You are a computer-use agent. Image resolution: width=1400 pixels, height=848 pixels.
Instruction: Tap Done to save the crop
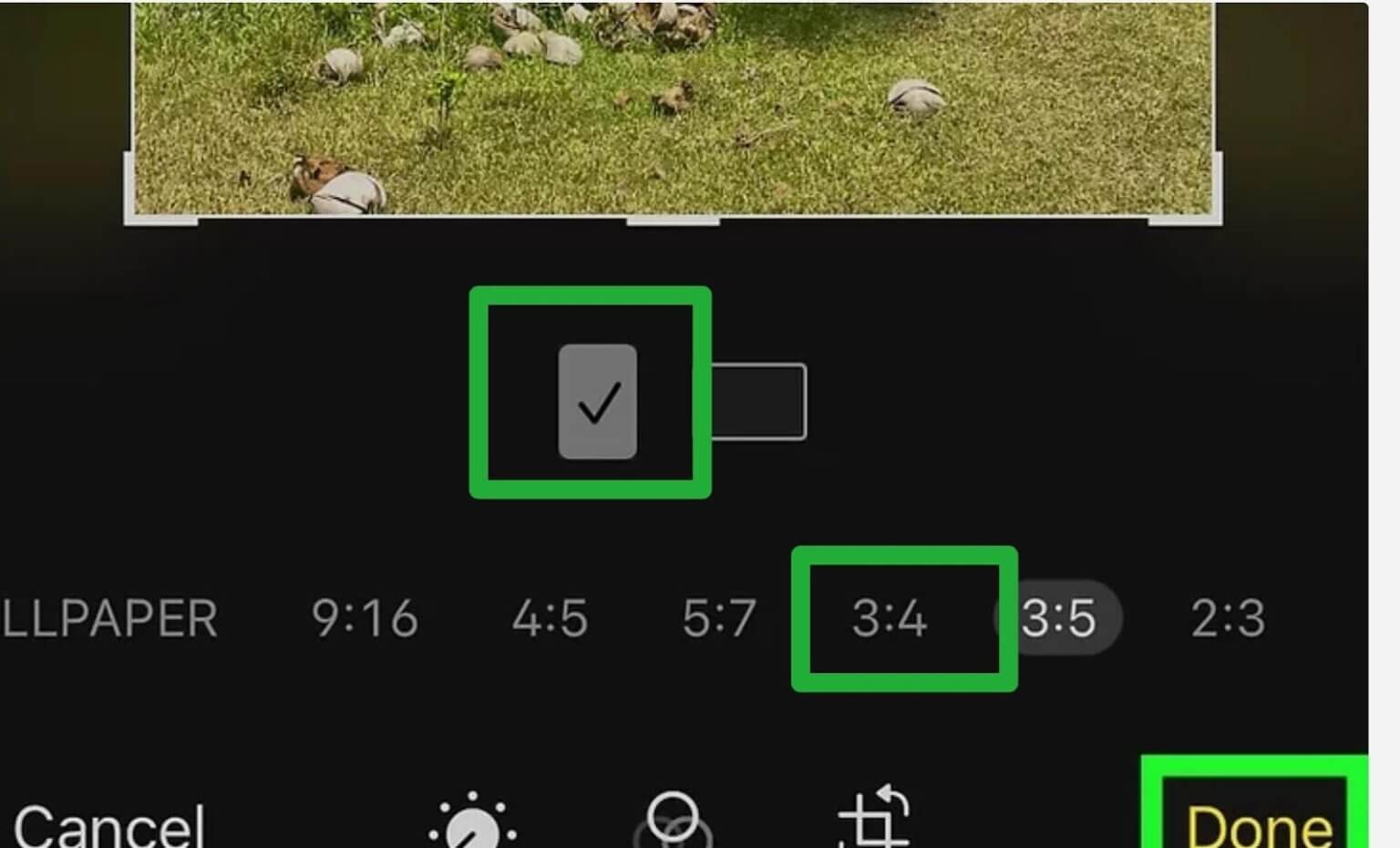[x=1260, y=825]
